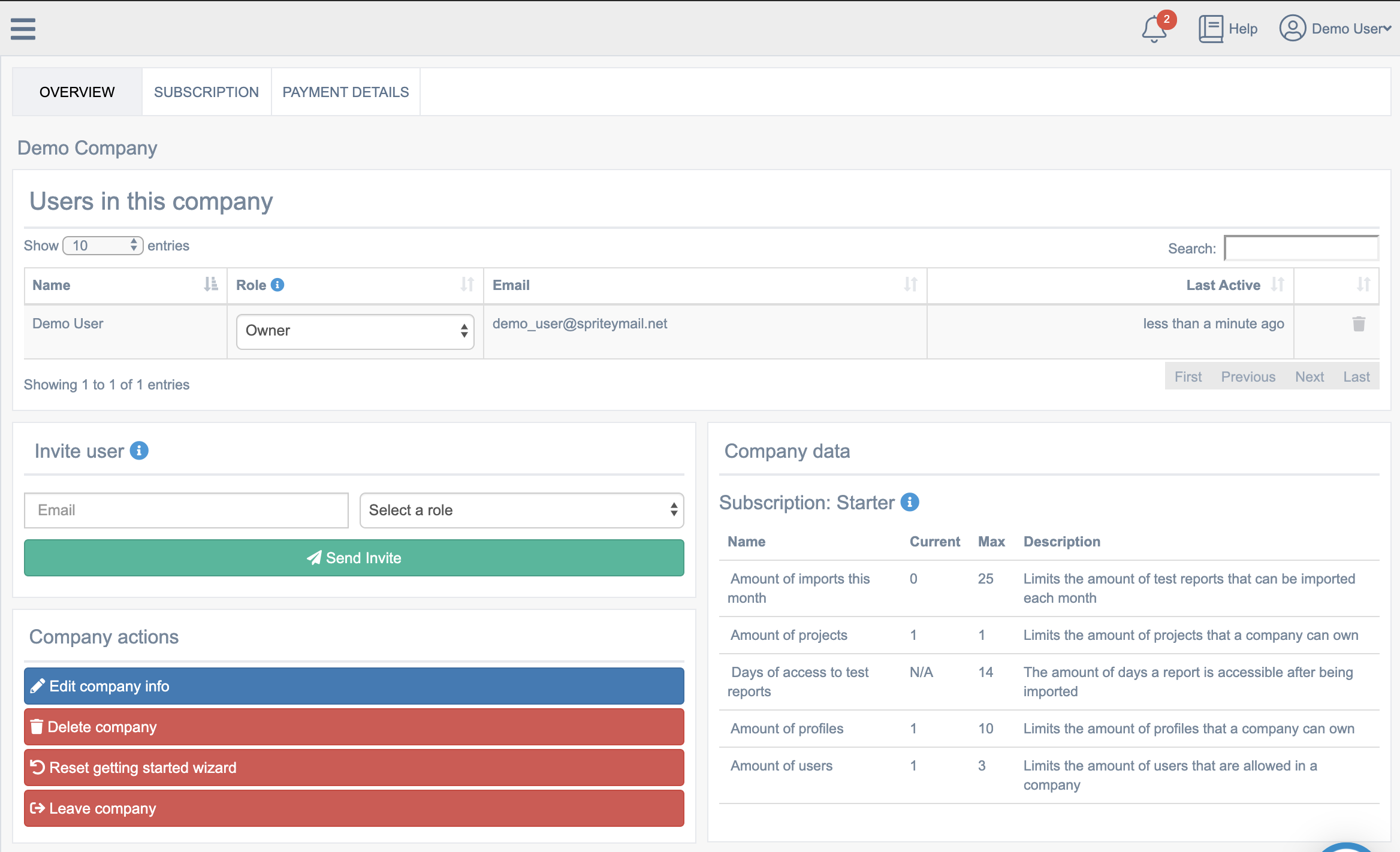Click the info icon next to Role column
Image resolution: width=1400 pixels, height=852 pixels.
click(x=278, y=285)
